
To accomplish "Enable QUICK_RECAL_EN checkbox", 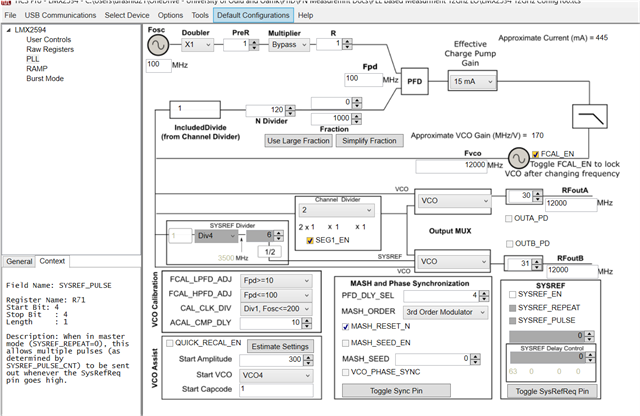I will tap(169, 343).
